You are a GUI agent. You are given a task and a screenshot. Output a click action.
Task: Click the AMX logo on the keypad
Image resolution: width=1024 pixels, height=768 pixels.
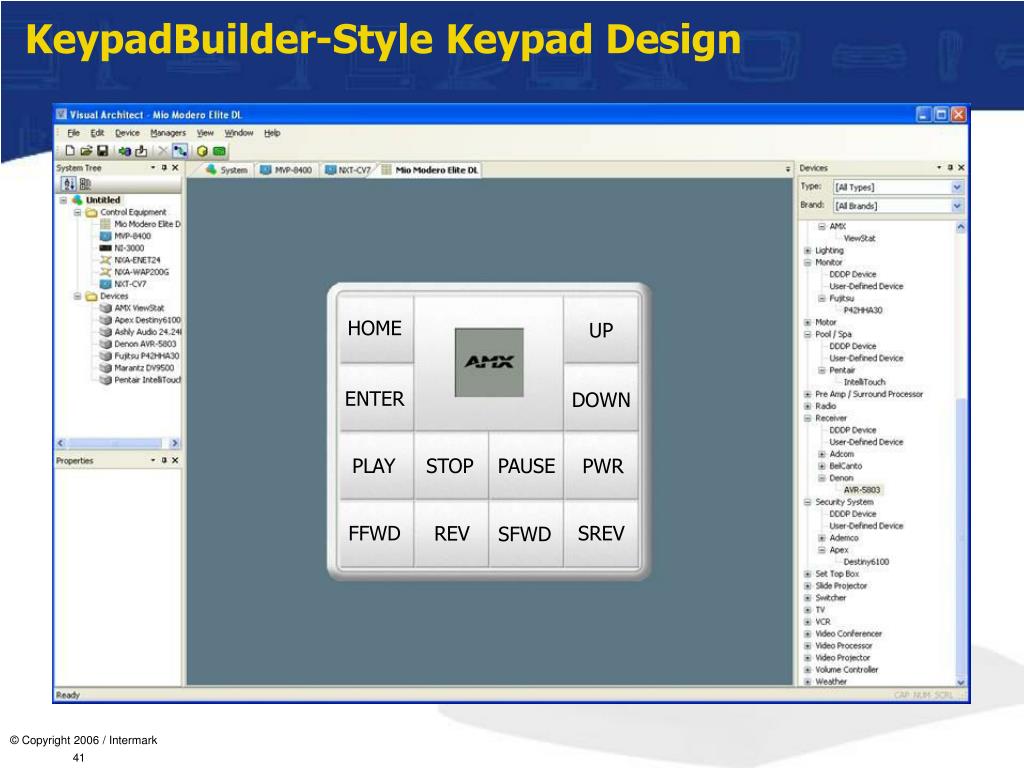coord(489,362)
